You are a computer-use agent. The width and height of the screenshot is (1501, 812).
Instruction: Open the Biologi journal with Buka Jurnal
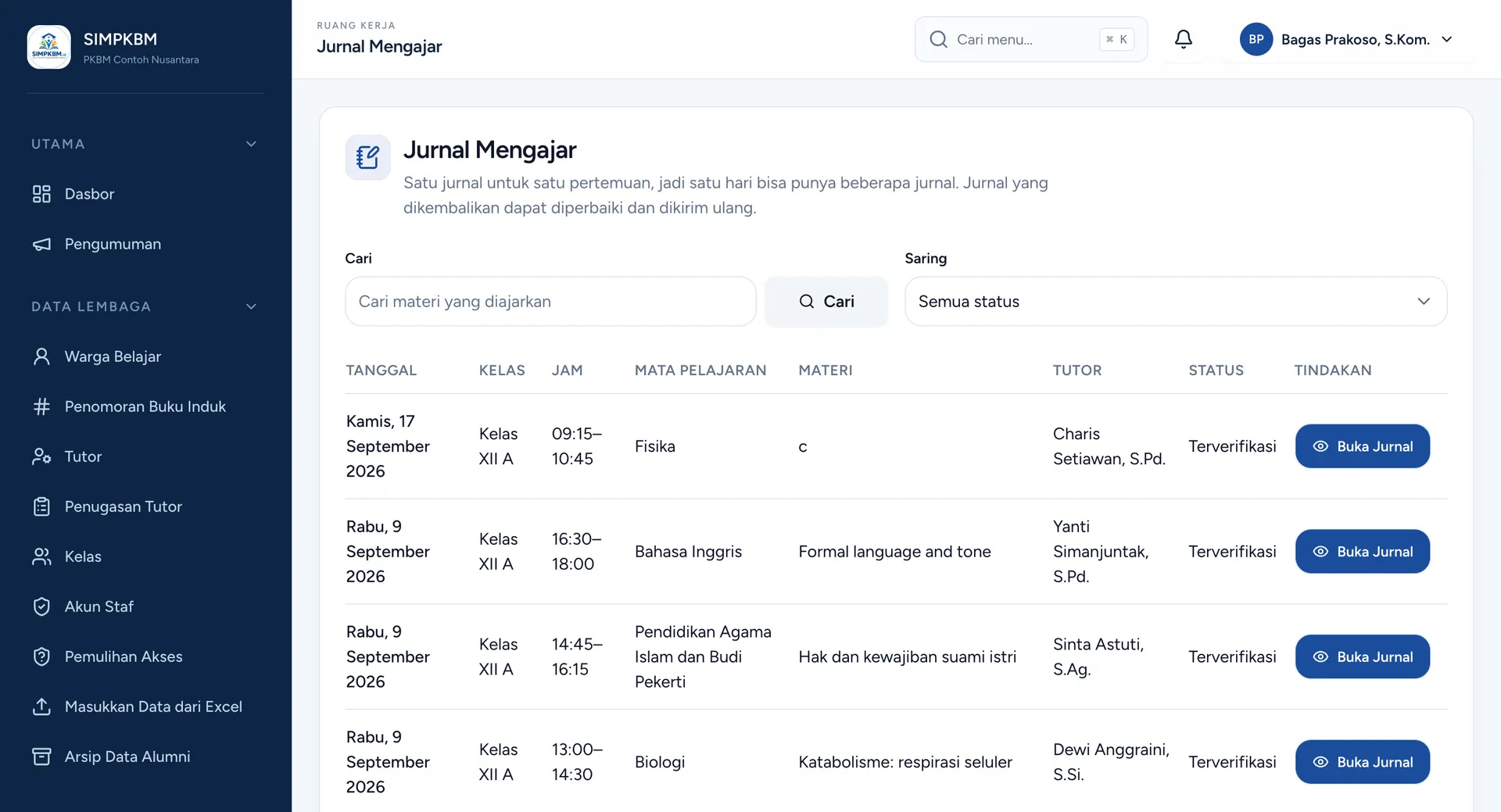[x=1363, y=762]
